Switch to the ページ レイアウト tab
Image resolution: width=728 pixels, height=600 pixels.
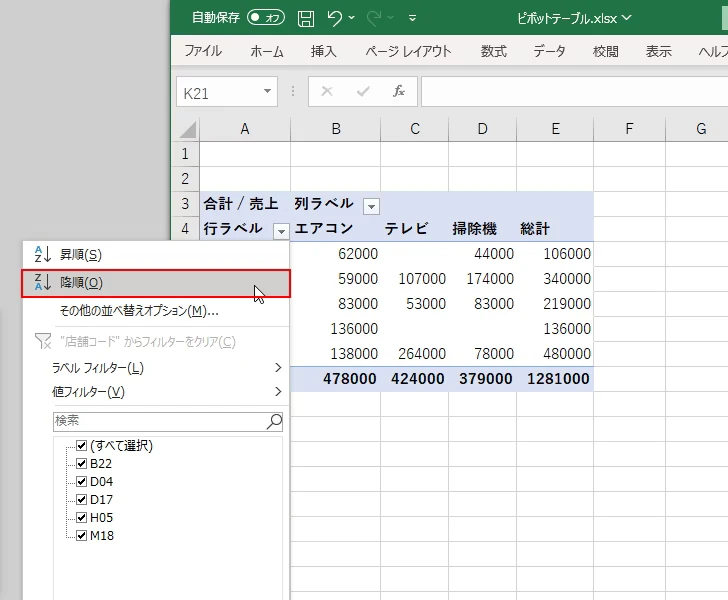pos(408,51)
